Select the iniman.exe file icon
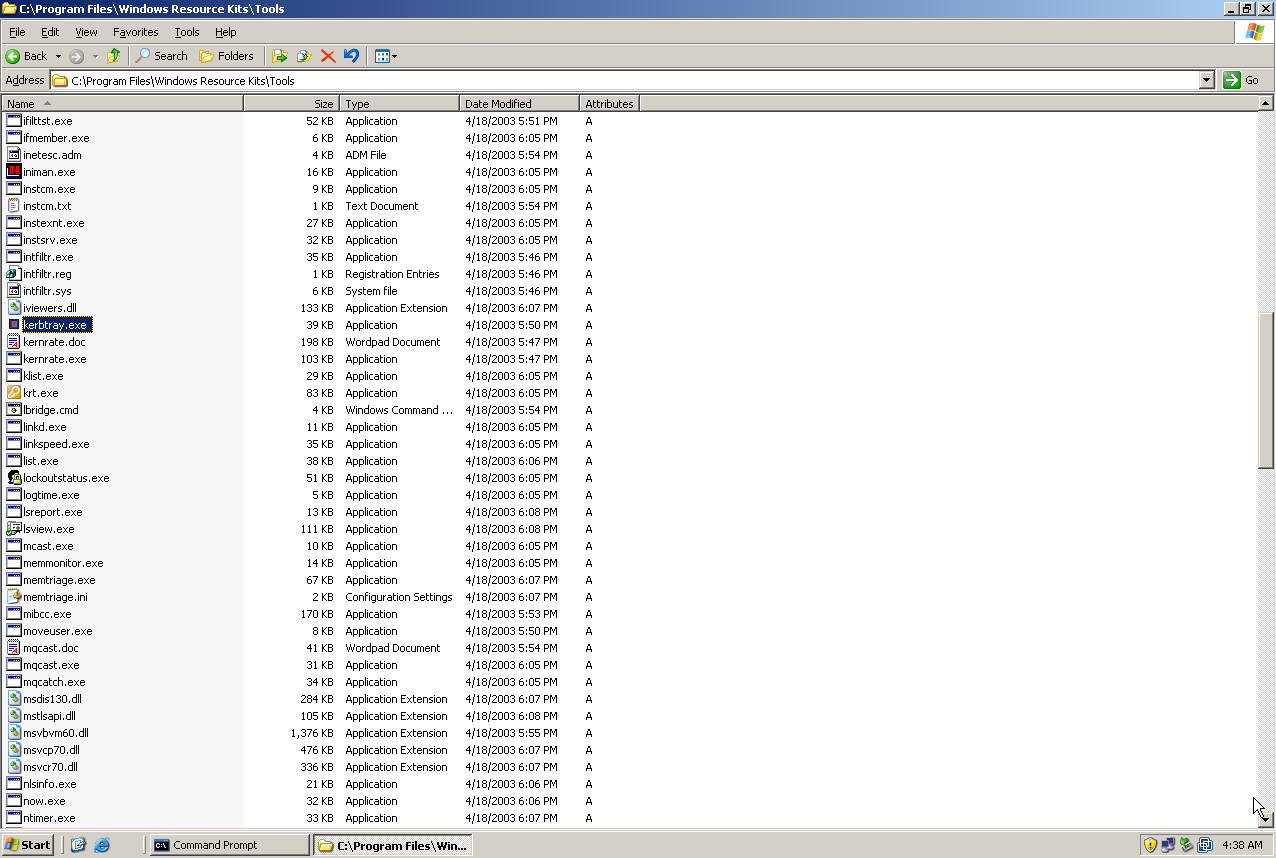This screenshot has width=1276, height=858. 14,172
